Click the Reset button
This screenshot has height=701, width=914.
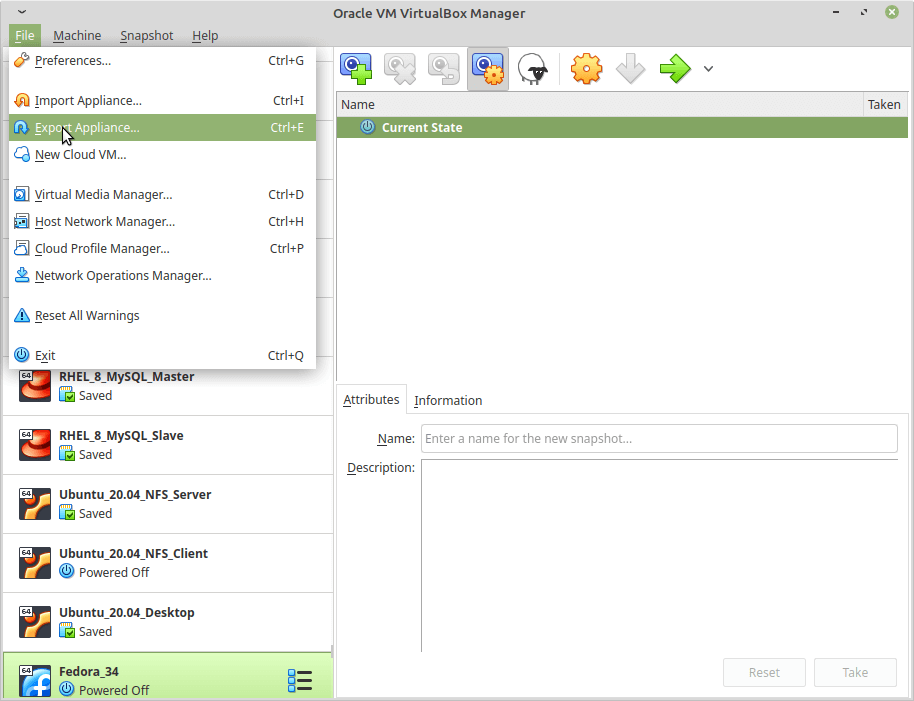[x=764, y=672]
